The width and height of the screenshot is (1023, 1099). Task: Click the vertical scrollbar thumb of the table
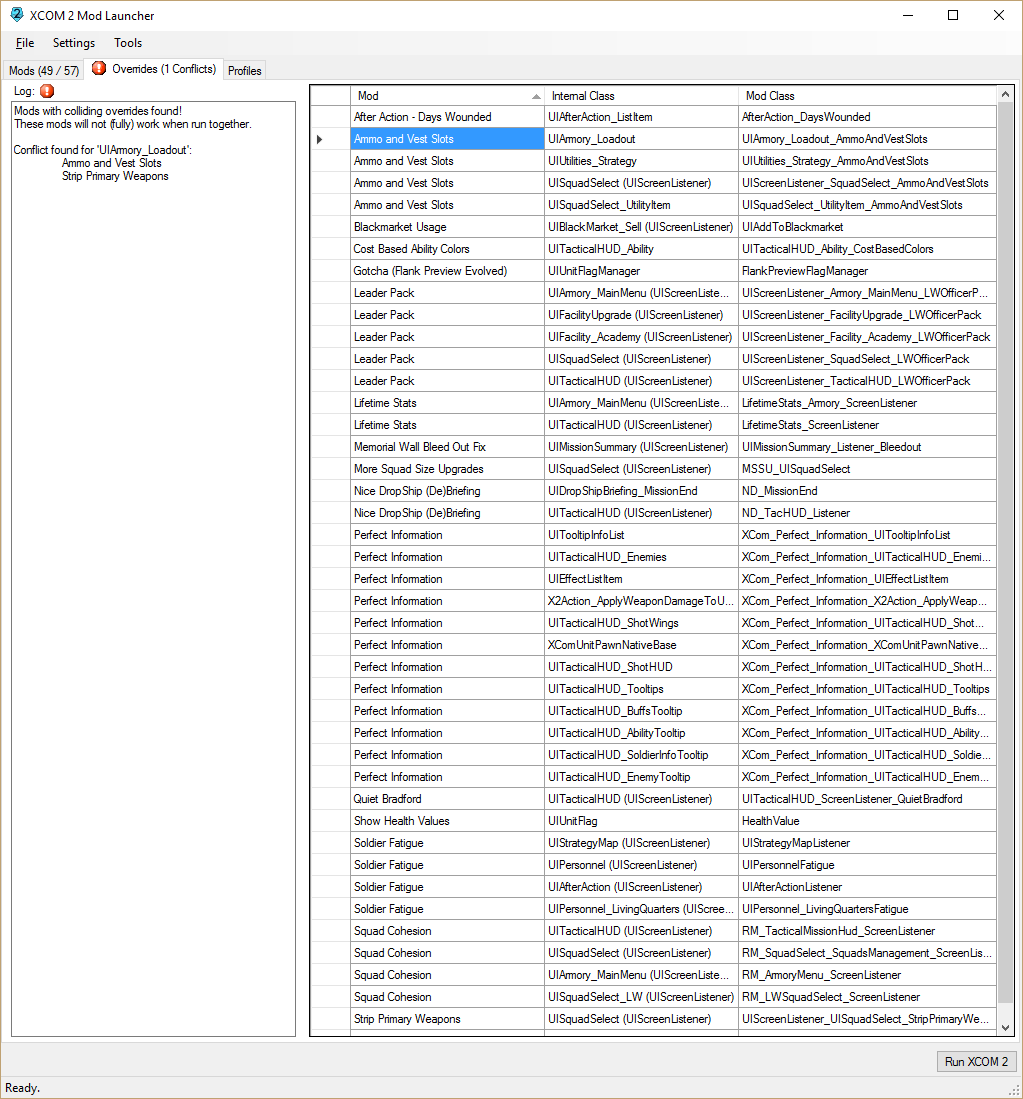(1005, 554)
